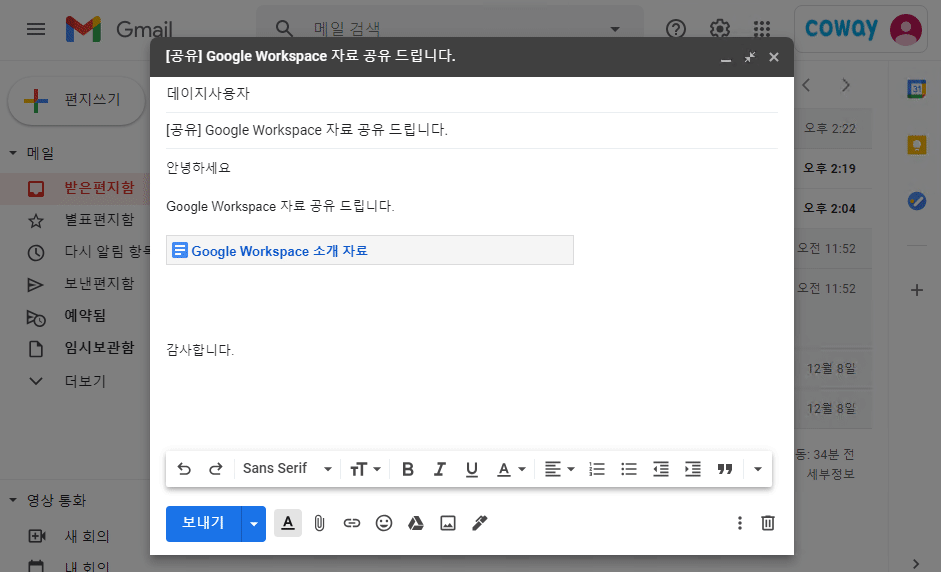The height and width of the screenshot is (572, 941).
Task: Open the Google apps grid
Action: pyautogui.click(x=762, y=29)
